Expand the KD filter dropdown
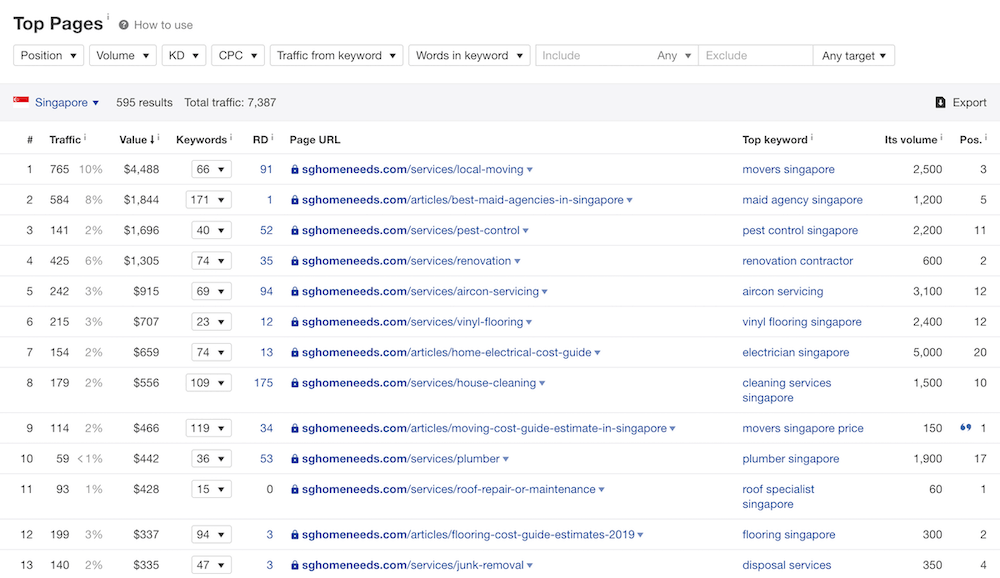The height and width of the screenshot is (578, 1000). point(184,56)
